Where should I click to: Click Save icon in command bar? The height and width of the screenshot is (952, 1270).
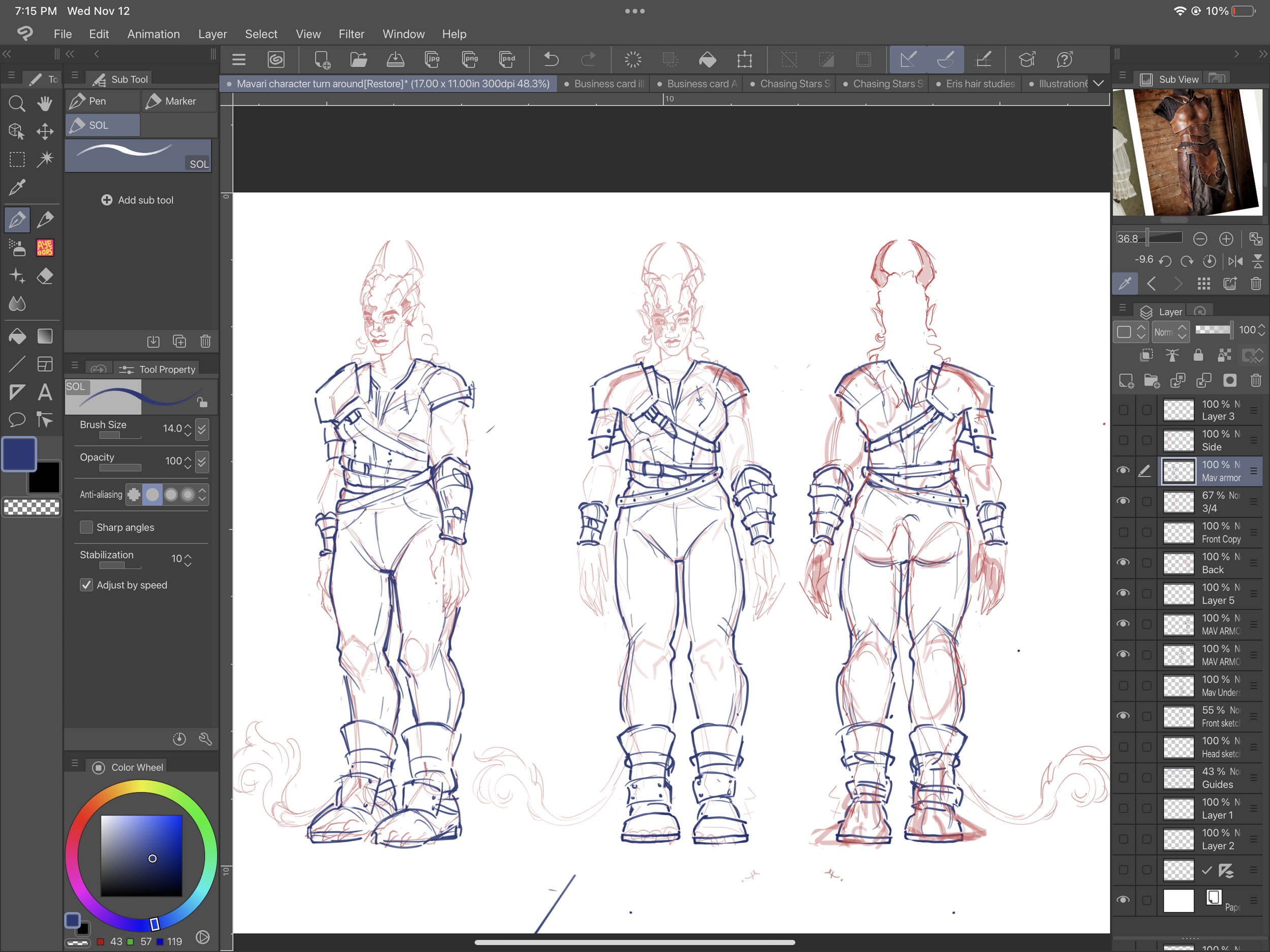395,59
